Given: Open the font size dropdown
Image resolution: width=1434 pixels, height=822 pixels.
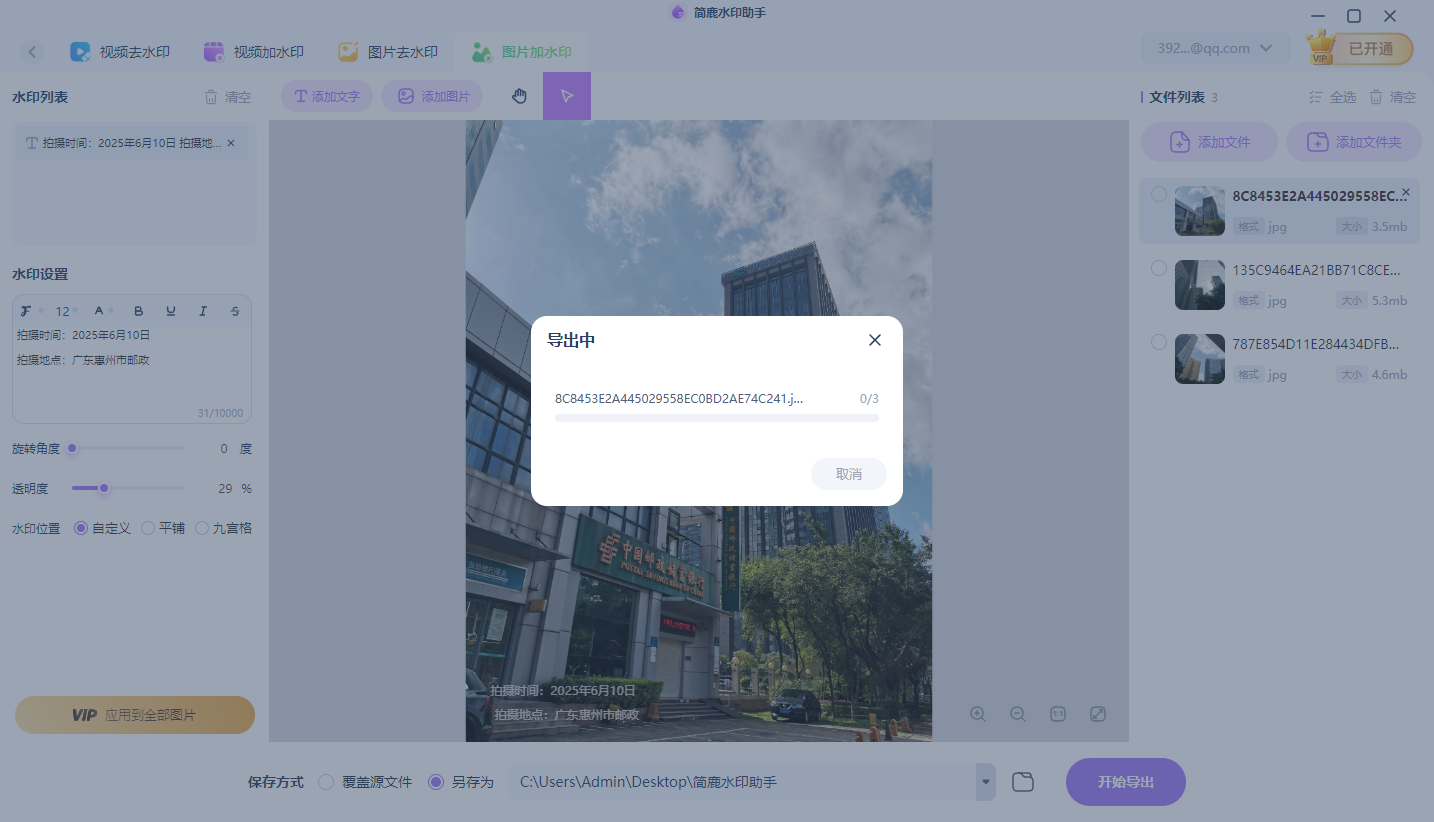Looking at the screenshot, I should 65,311.
